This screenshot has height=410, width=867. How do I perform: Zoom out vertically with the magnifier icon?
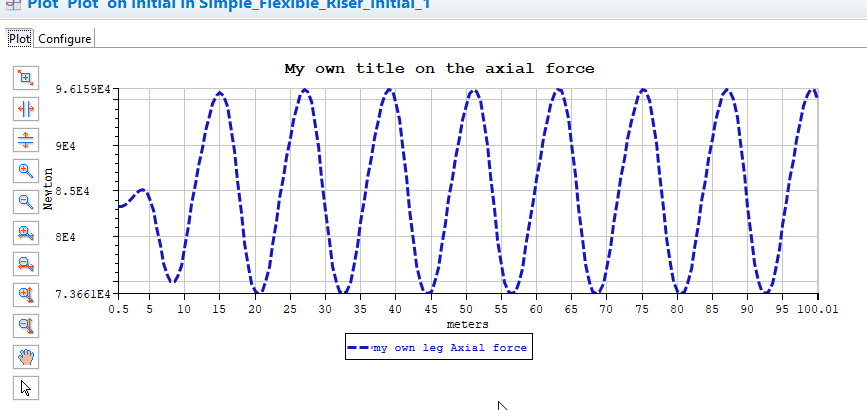(x=27, y=325)
